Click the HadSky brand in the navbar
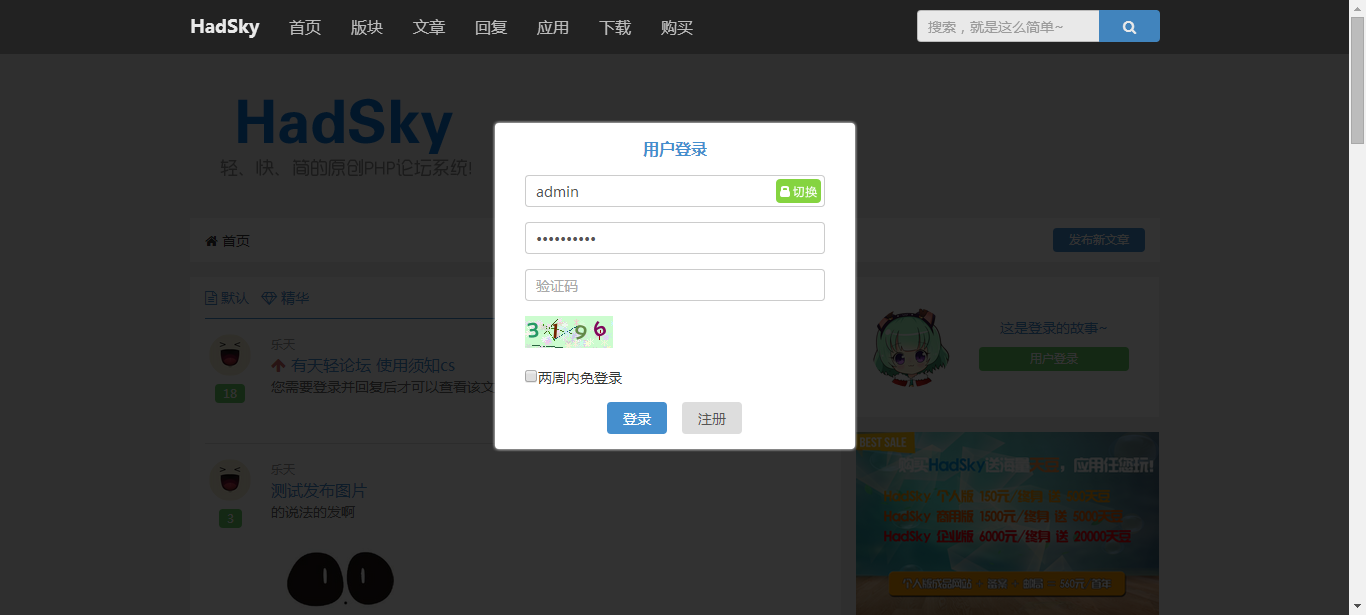The image size is (1366, 615). pos(225,27)
